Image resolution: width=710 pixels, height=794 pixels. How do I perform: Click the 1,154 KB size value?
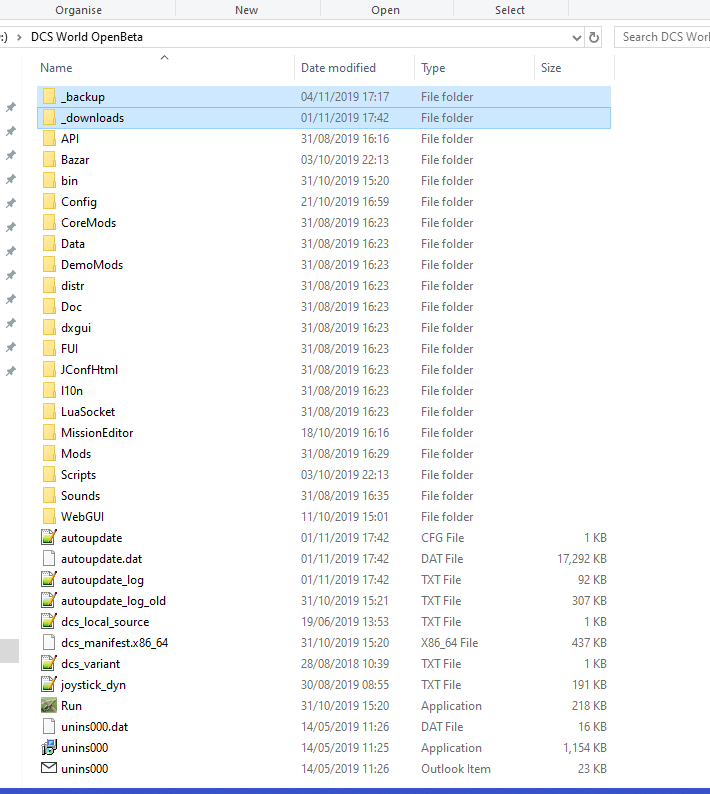click(585, 747)
